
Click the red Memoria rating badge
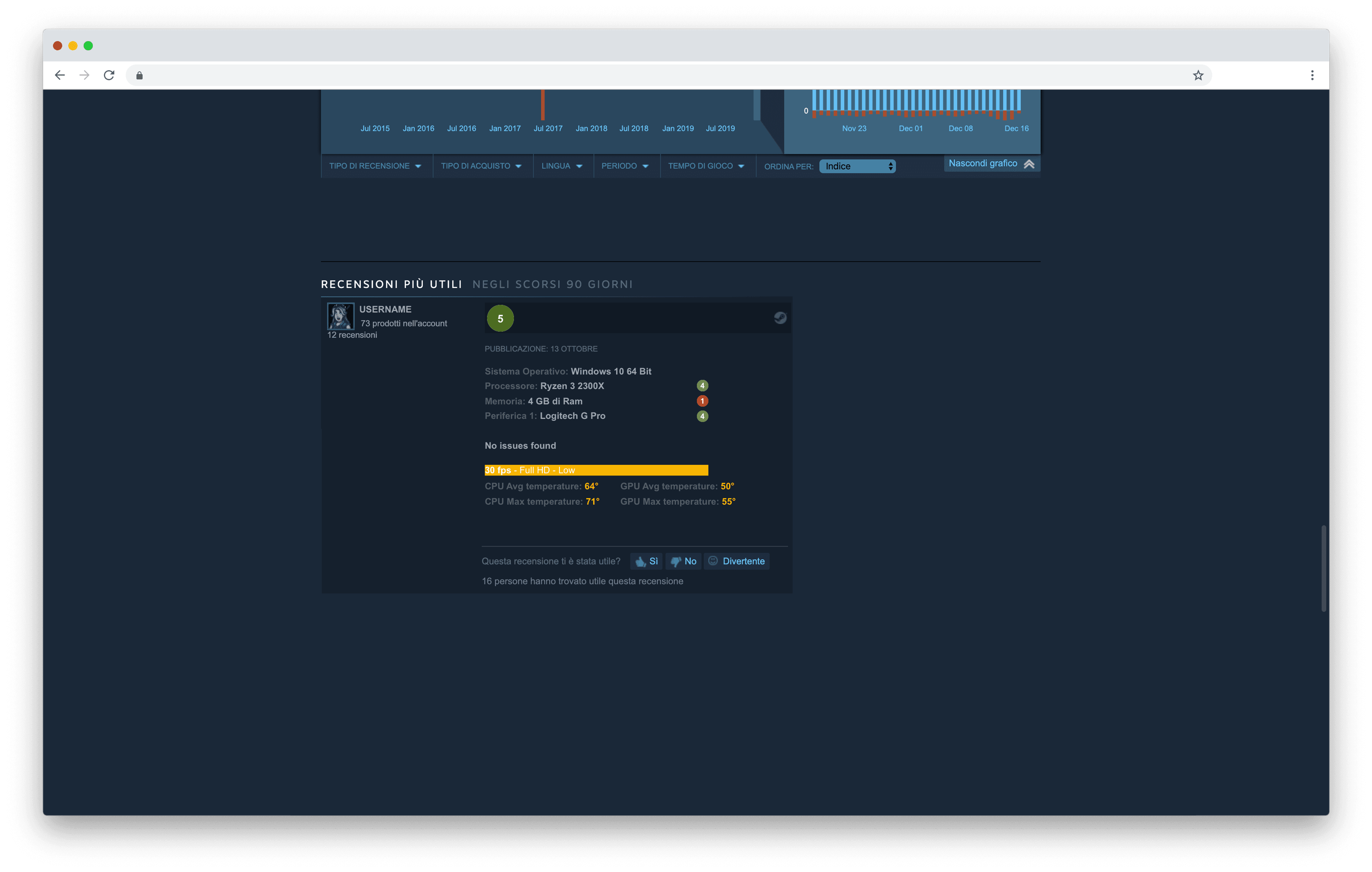pyautogui.click(x=702, y=401)
